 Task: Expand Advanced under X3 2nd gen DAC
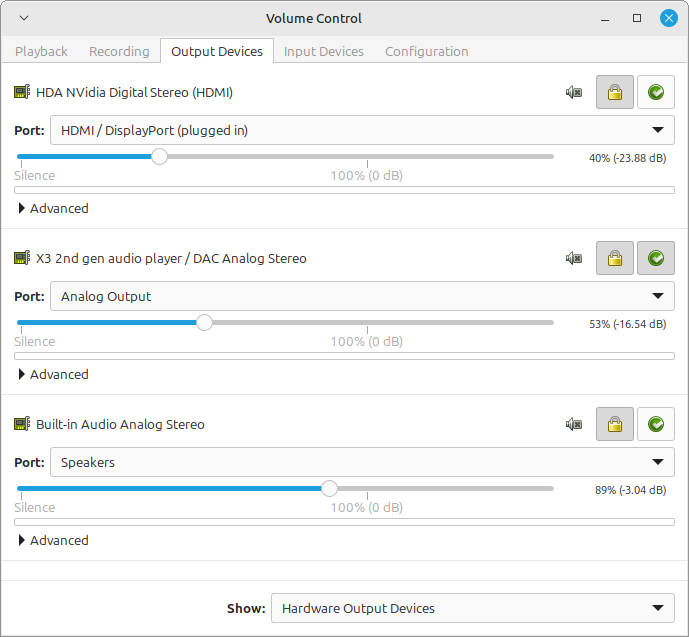[53, 374]
